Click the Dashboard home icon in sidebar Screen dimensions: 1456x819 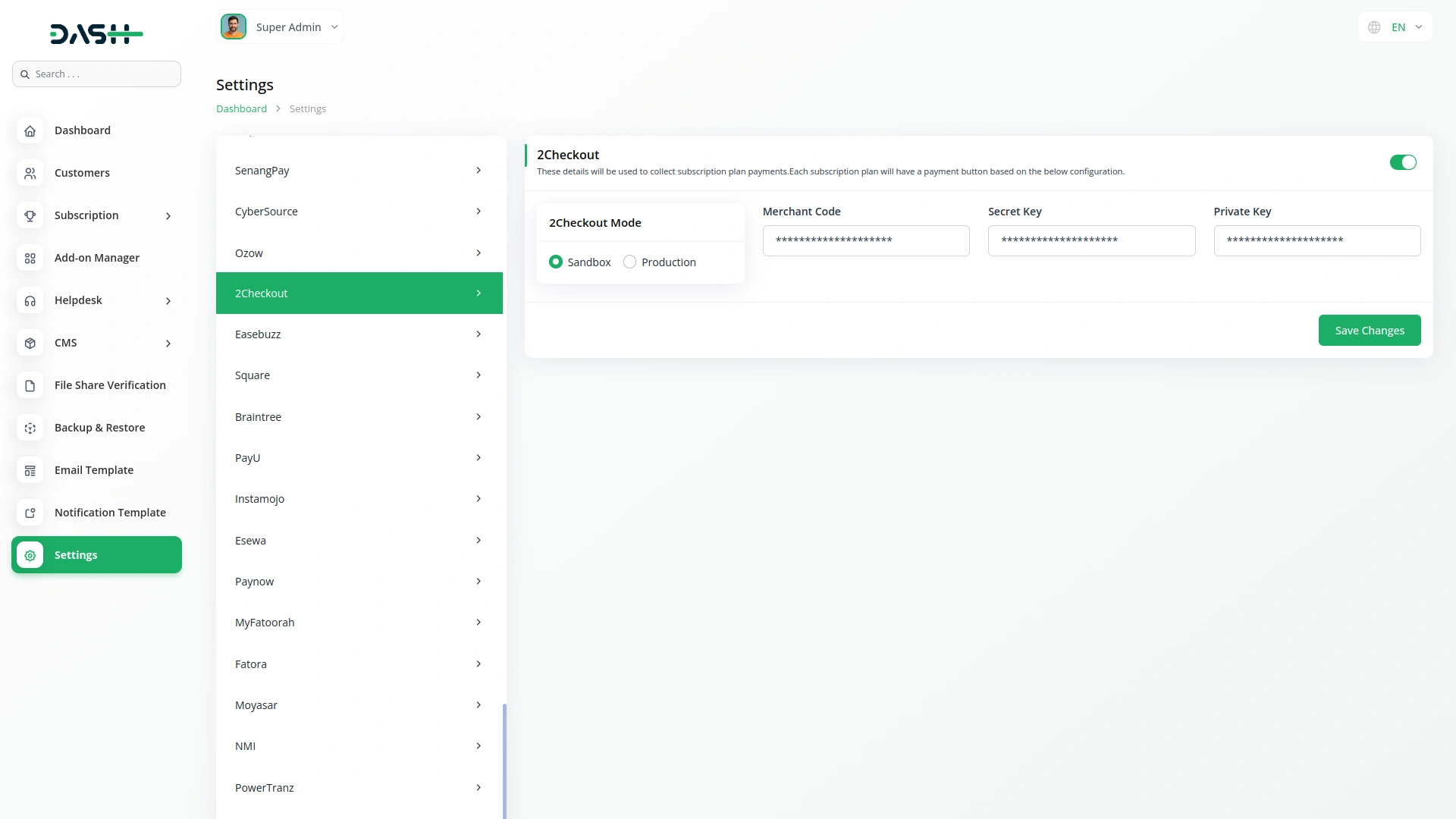coord(30,130)
